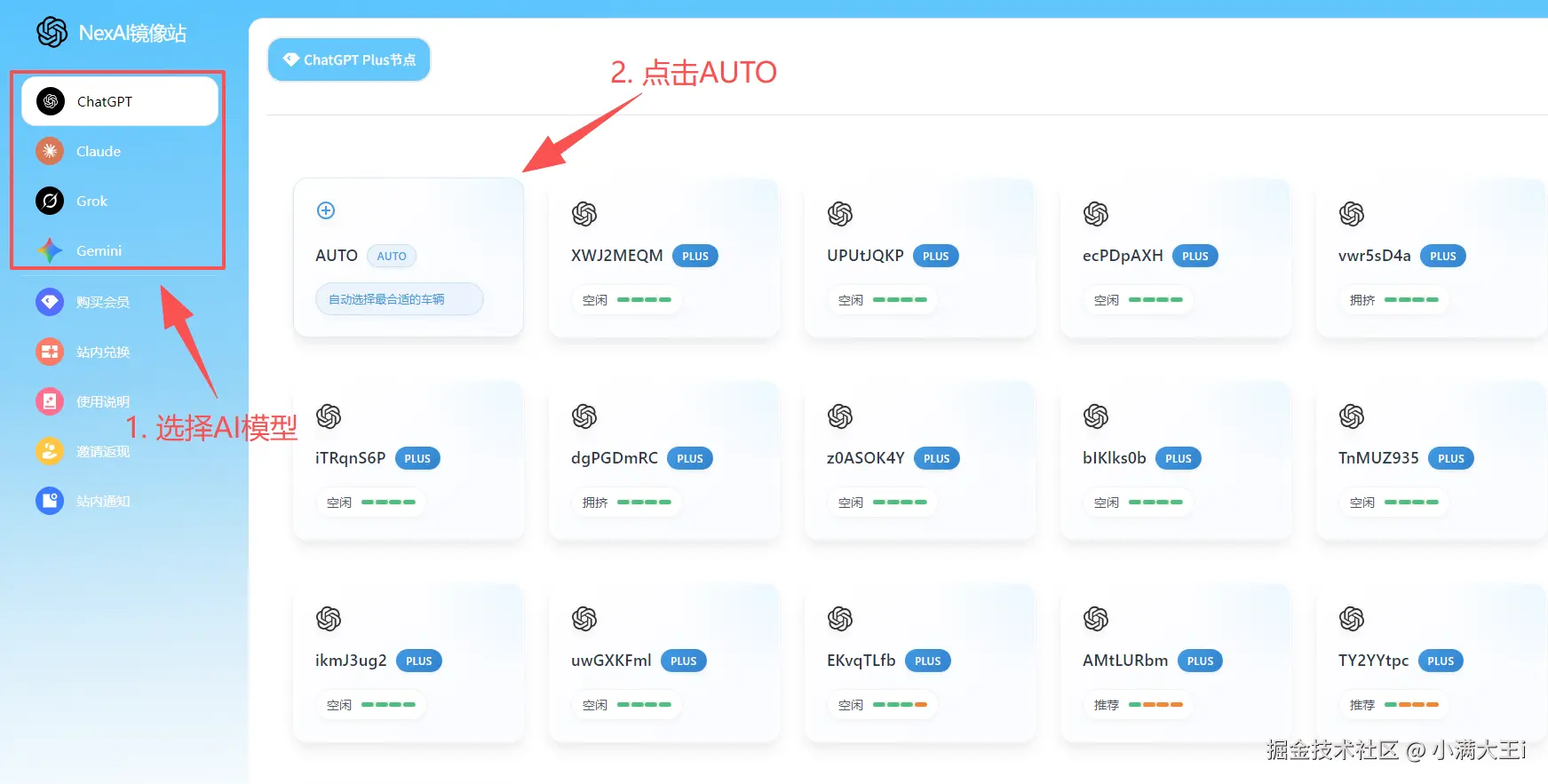Click the OpenAI logo on AMtLURbm card
The image size is (1548, 784).
pyautogui.click(x=1096, y=619)
